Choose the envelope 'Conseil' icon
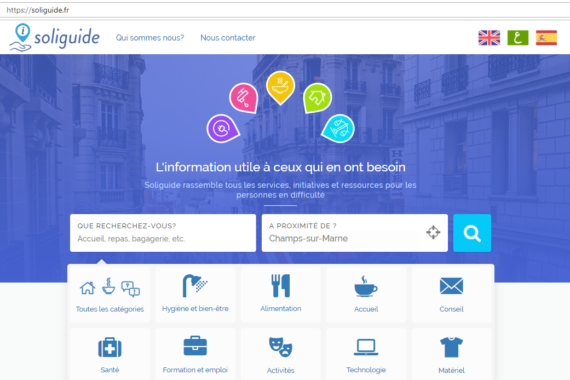This screenshot has height=380, width=570. pos(451,286)
